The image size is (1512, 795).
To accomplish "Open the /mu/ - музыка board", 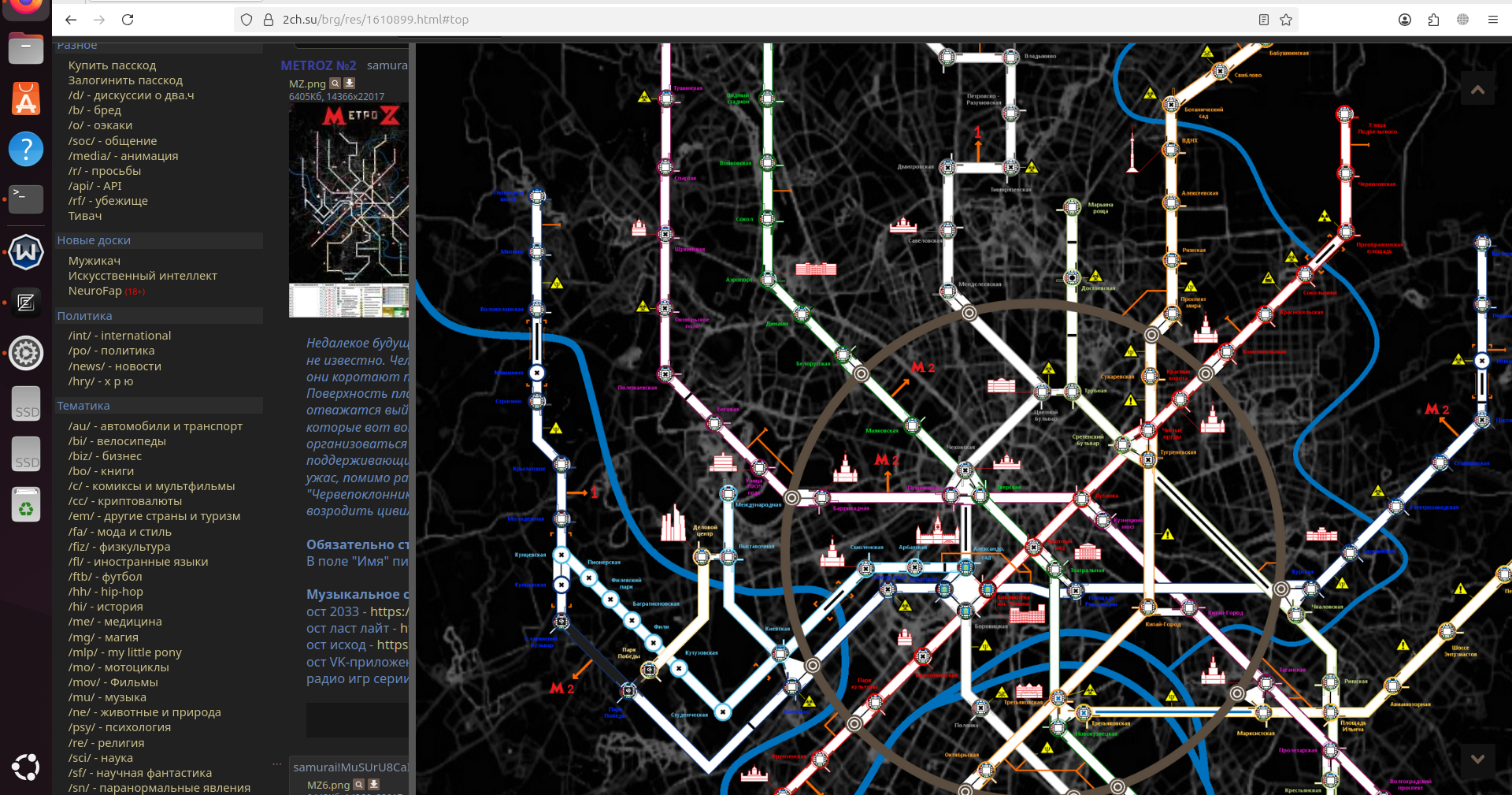I will click(107, 697).
